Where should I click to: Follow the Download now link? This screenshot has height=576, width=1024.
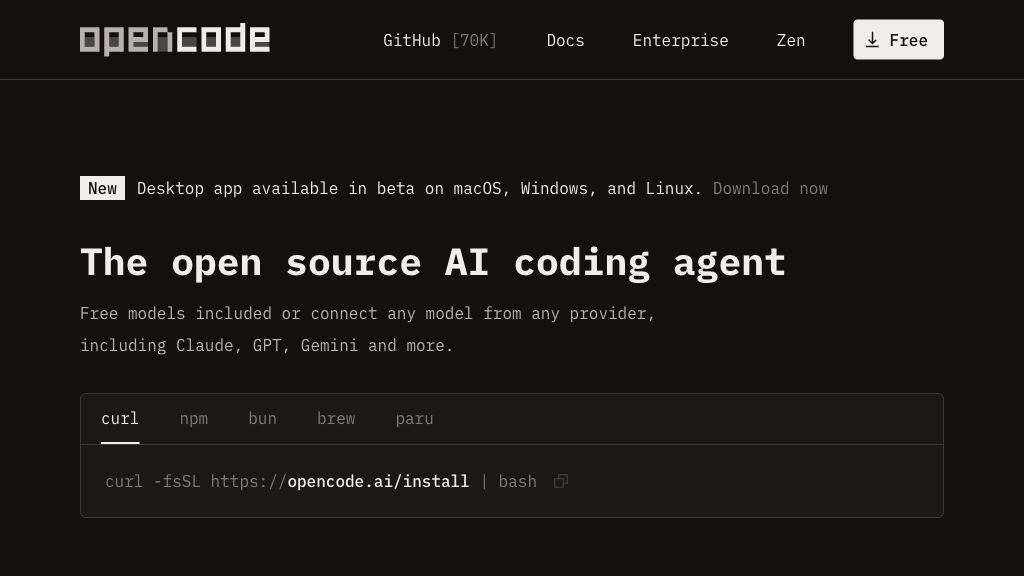click(x=770, y=188)
